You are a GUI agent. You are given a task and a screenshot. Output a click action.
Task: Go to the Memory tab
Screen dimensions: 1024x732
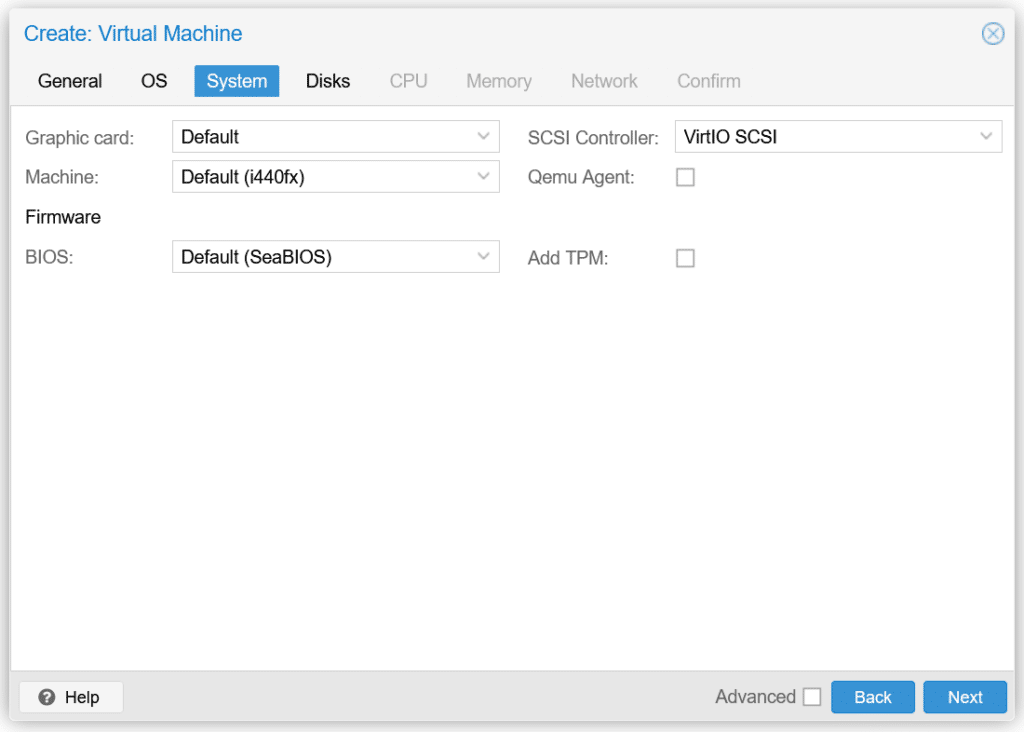[x=499, y=81]
